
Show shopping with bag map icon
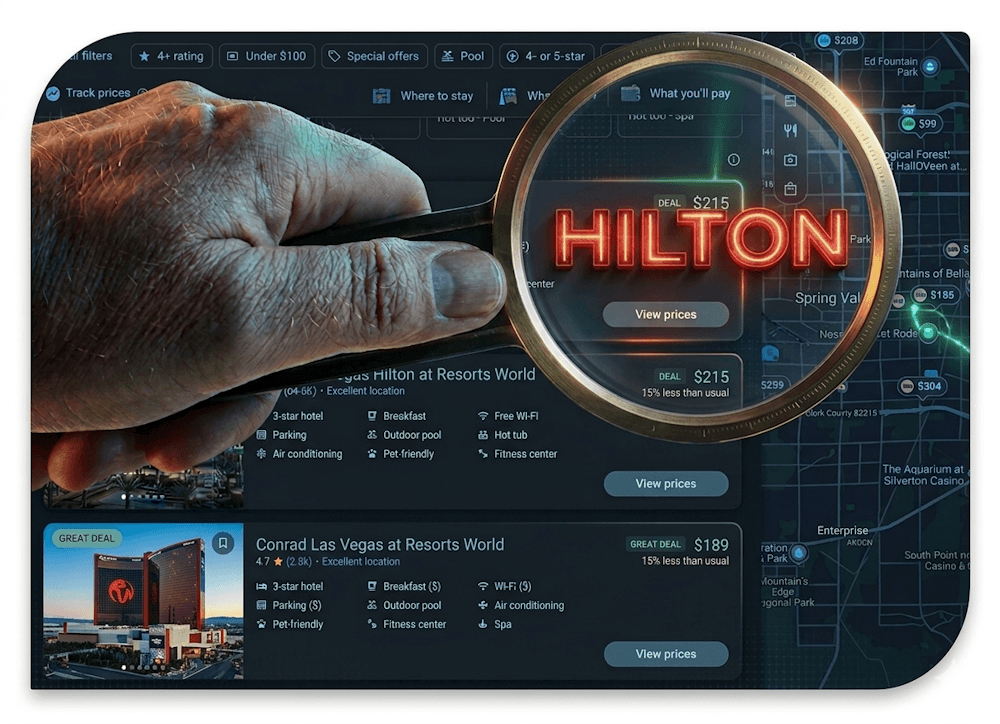[x=790, y=189]
